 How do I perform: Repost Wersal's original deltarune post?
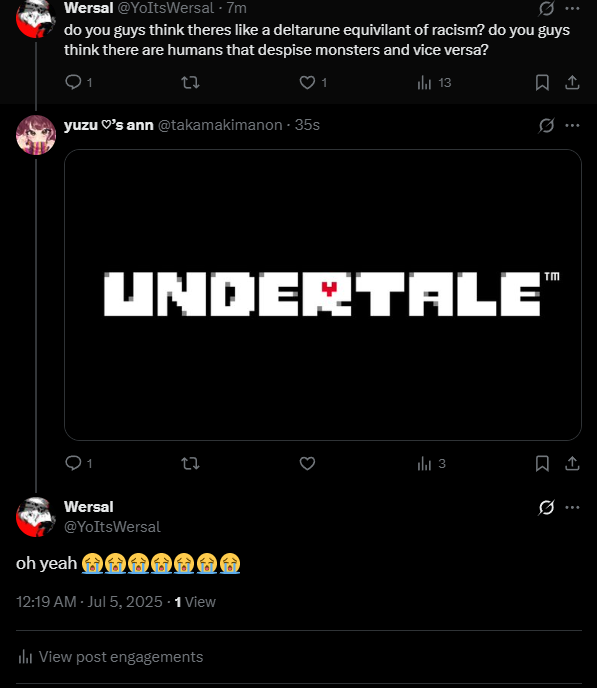pos(190,82)
